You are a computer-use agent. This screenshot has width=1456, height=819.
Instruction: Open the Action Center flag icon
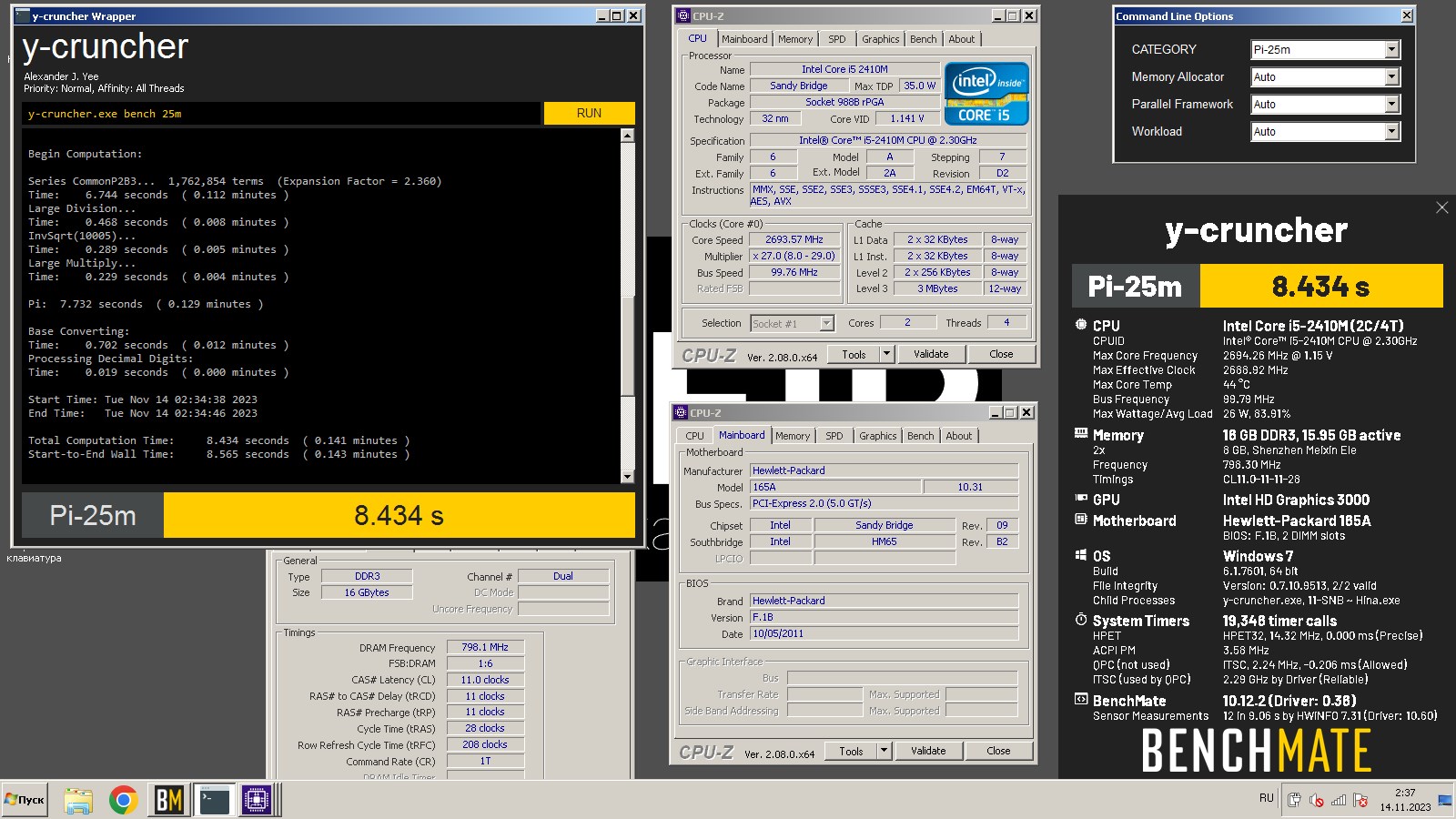click(1360, 800)
